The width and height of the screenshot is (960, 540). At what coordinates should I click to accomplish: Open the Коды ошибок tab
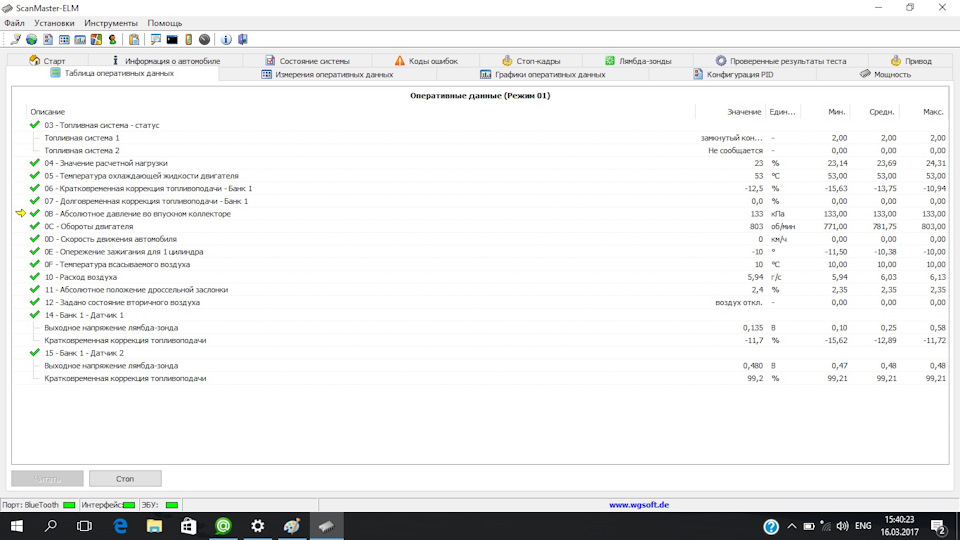pos(426,61)
